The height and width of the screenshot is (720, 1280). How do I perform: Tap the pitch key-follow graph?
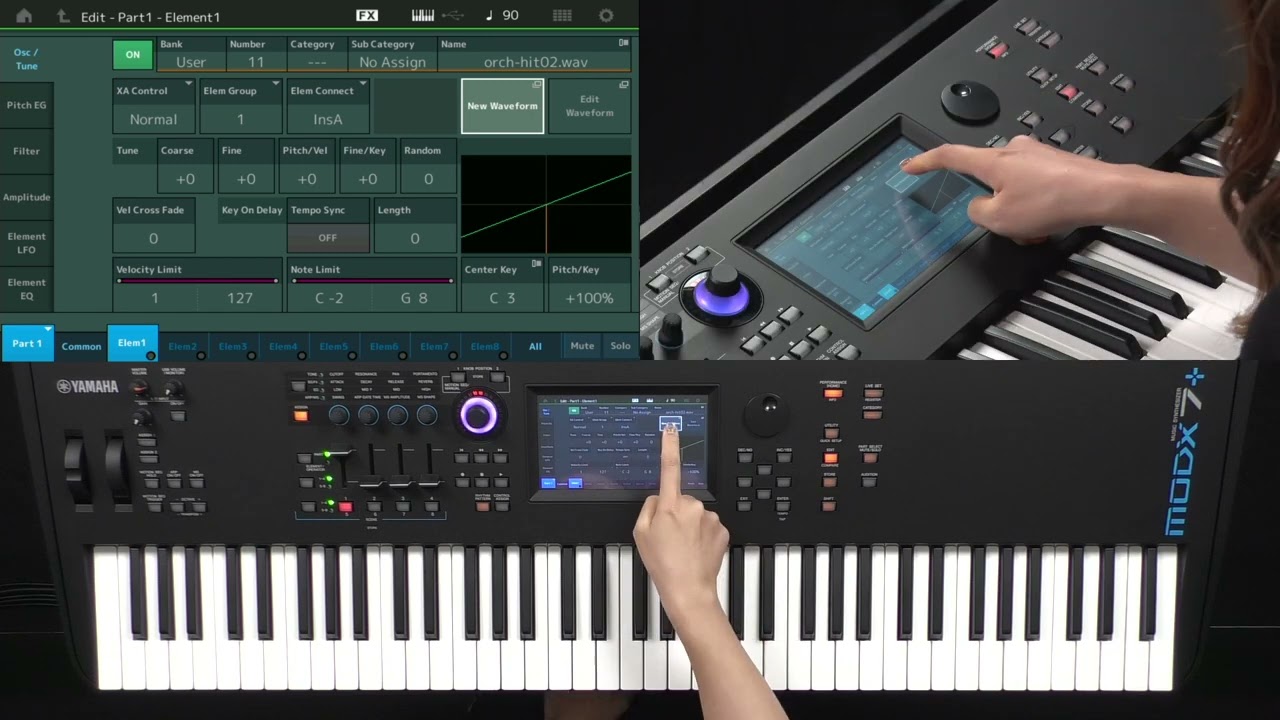pyautogui.click(x=546, y=204)
